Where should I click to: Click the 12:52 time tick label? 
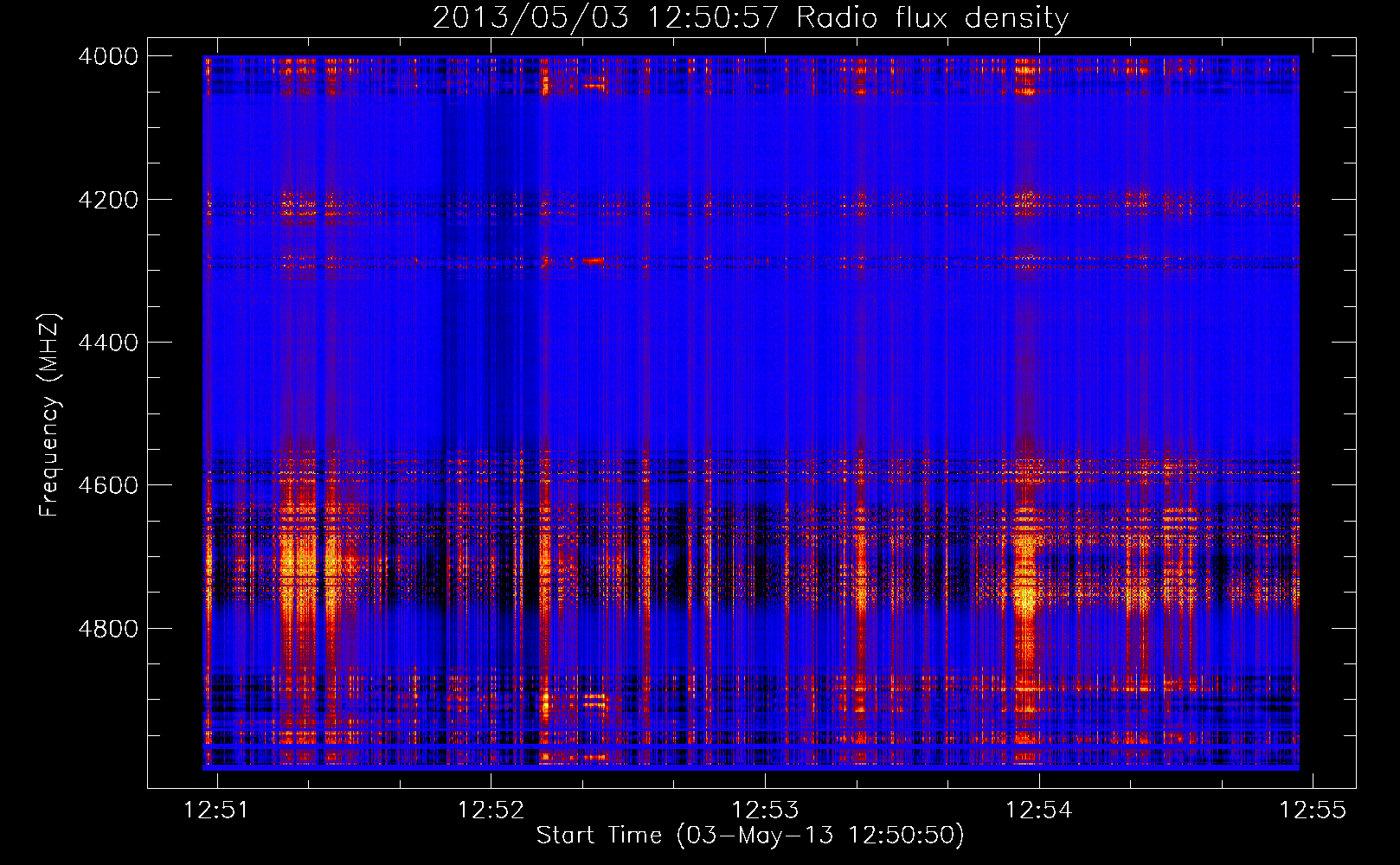(491, 811)
